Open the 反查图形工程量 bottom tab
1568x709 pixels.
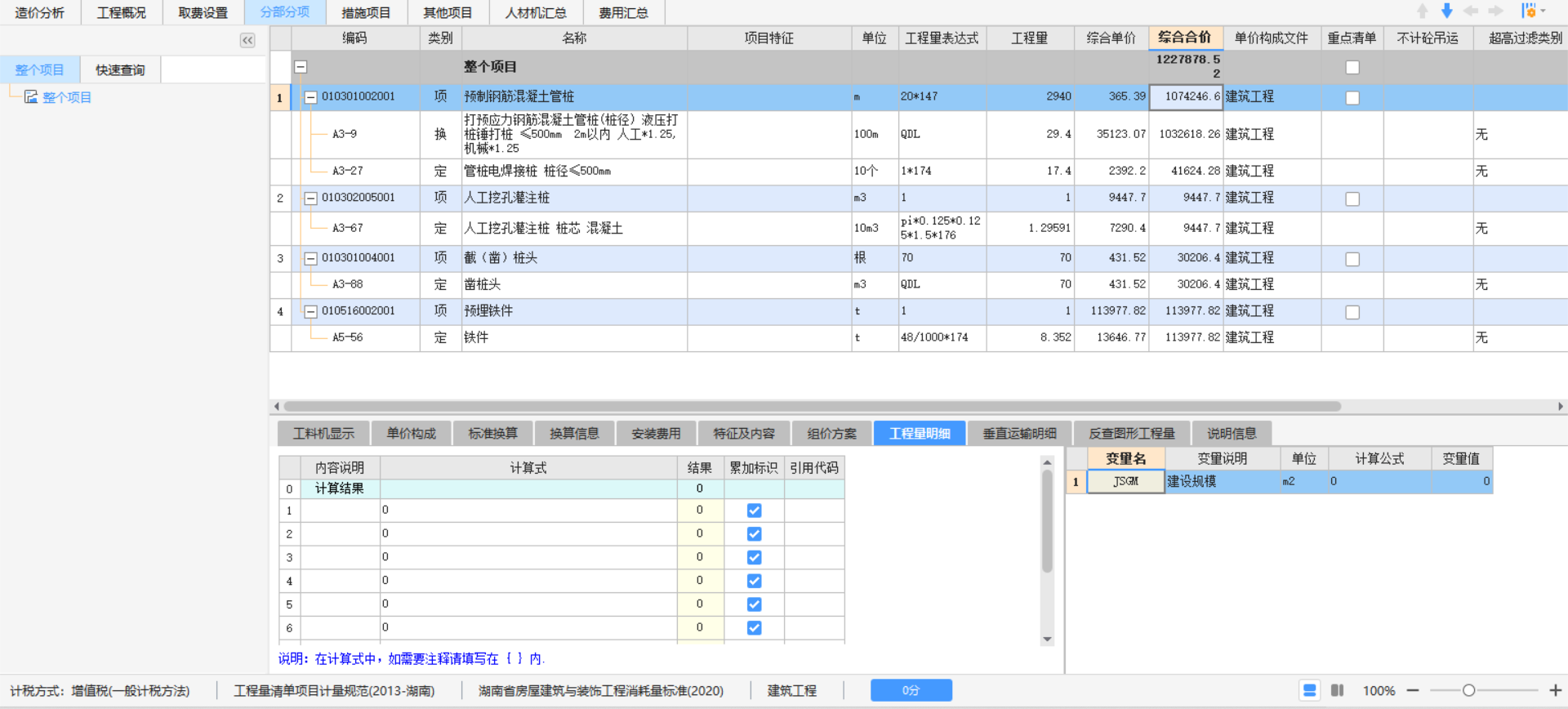tap(1132, 434)
